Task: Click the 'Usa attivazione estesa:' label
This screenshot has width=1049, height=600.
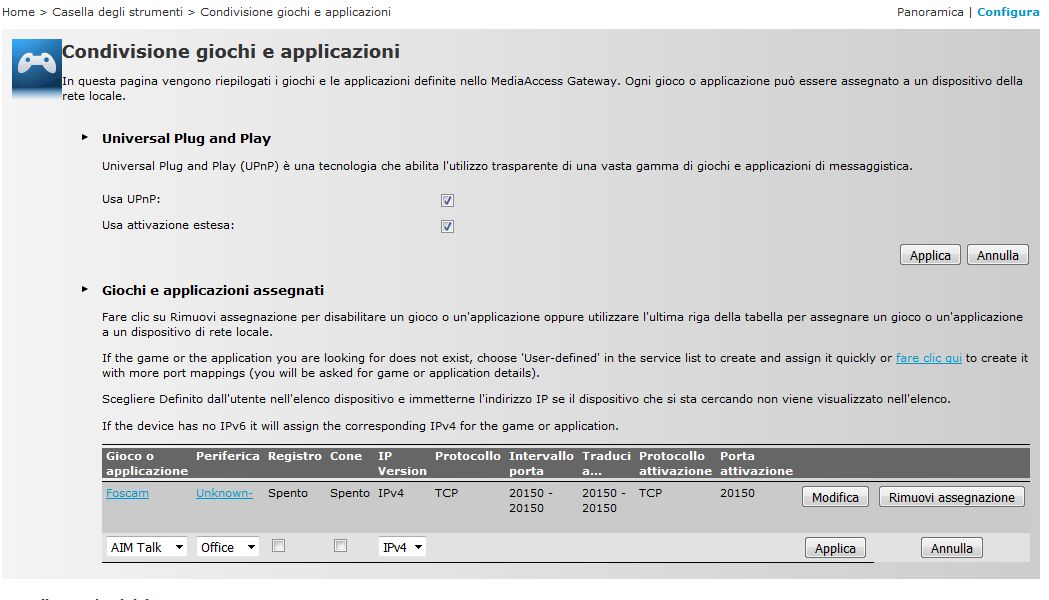Action: 168,225
